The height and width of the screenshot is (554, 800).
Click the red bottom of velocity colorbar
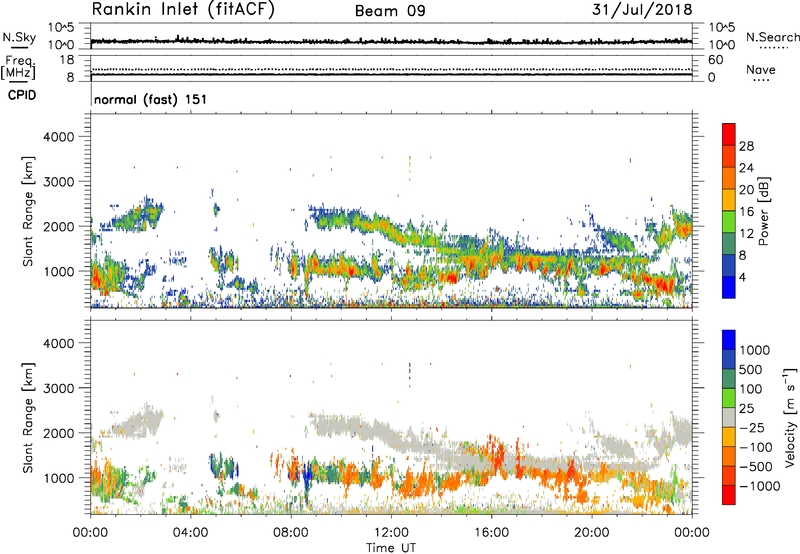click(x=729, y=495)
